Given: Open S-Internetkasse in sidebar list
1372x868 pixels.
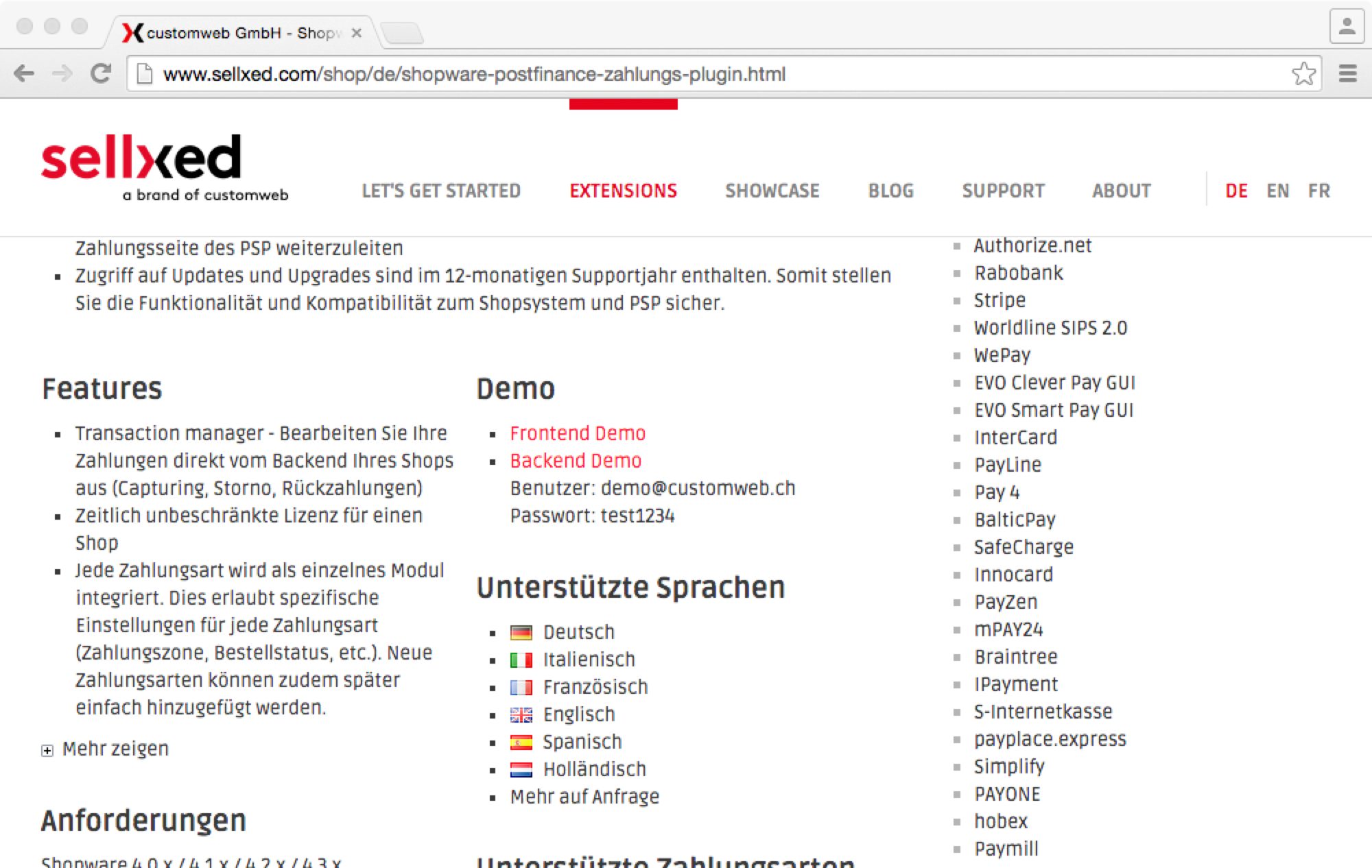Looking at the screenshot, I should click(x=1043, y=712).
